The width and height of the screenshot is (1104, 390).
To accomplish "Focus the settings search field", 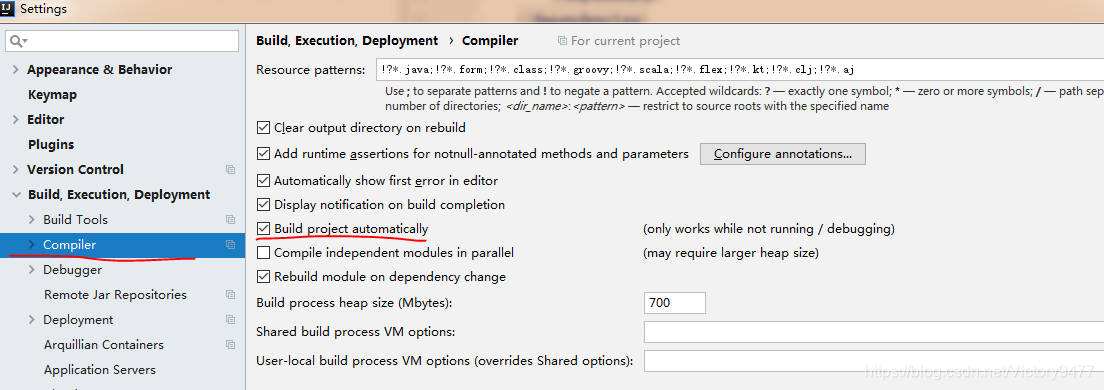I will point(123,42).
